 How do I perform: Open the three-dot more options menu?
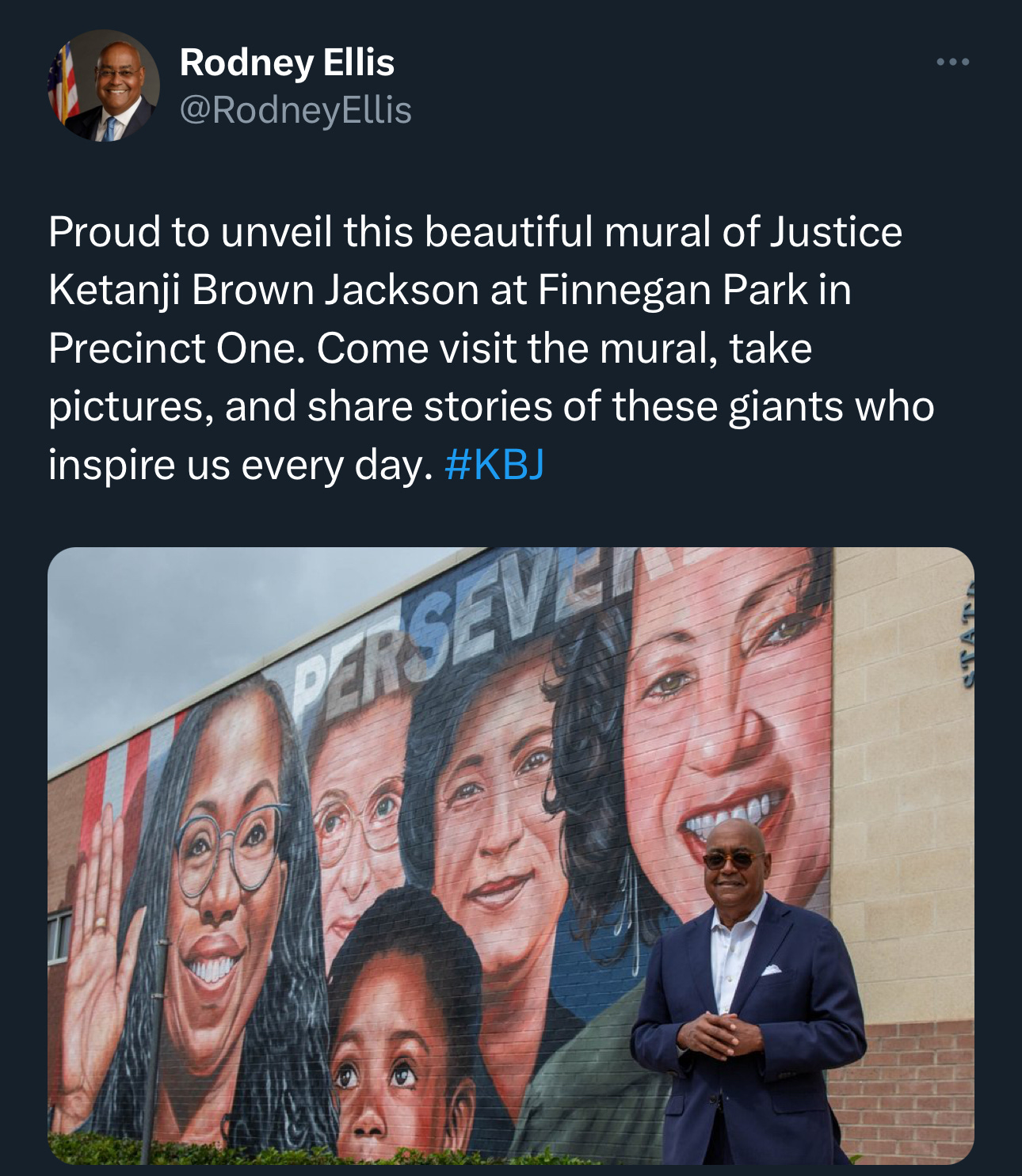coord(952,62)
